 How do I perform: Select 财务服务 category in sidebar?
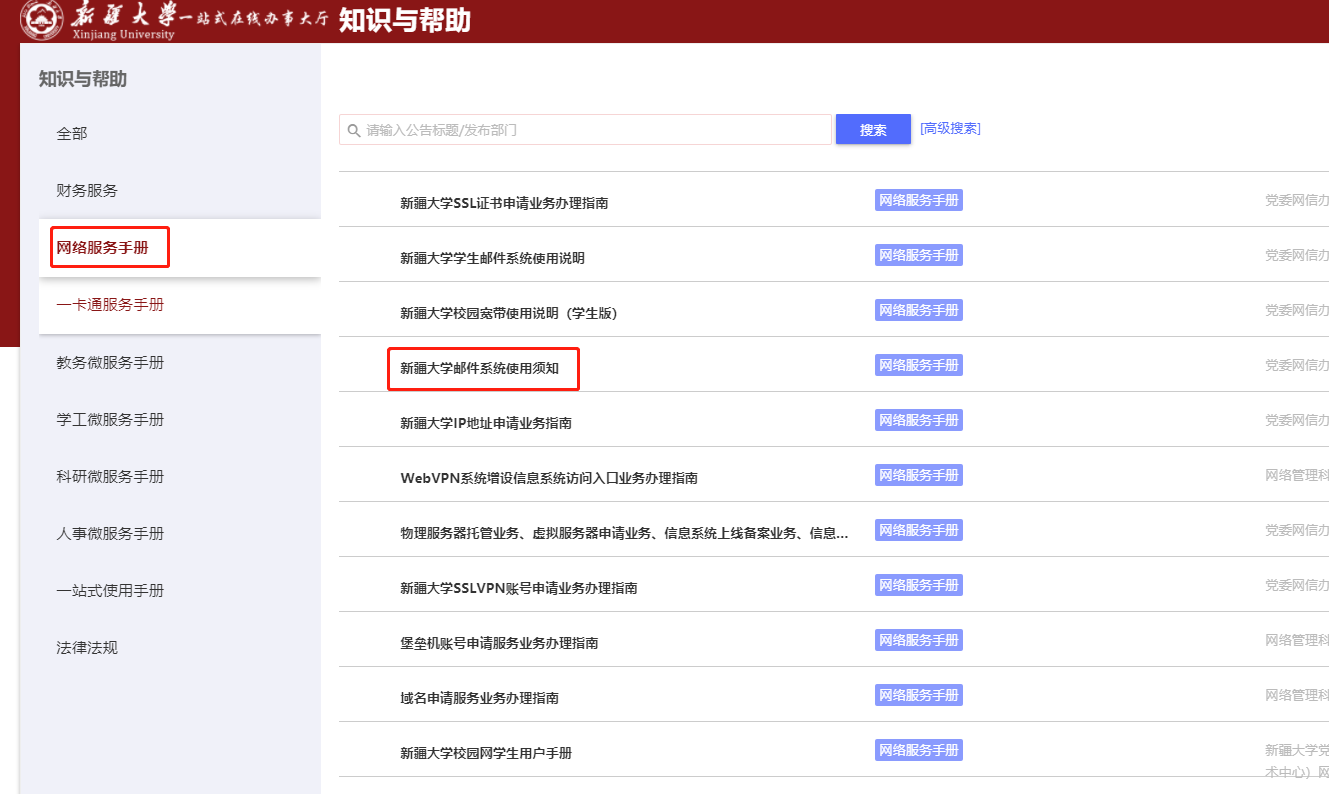click(x=87, y=190)
